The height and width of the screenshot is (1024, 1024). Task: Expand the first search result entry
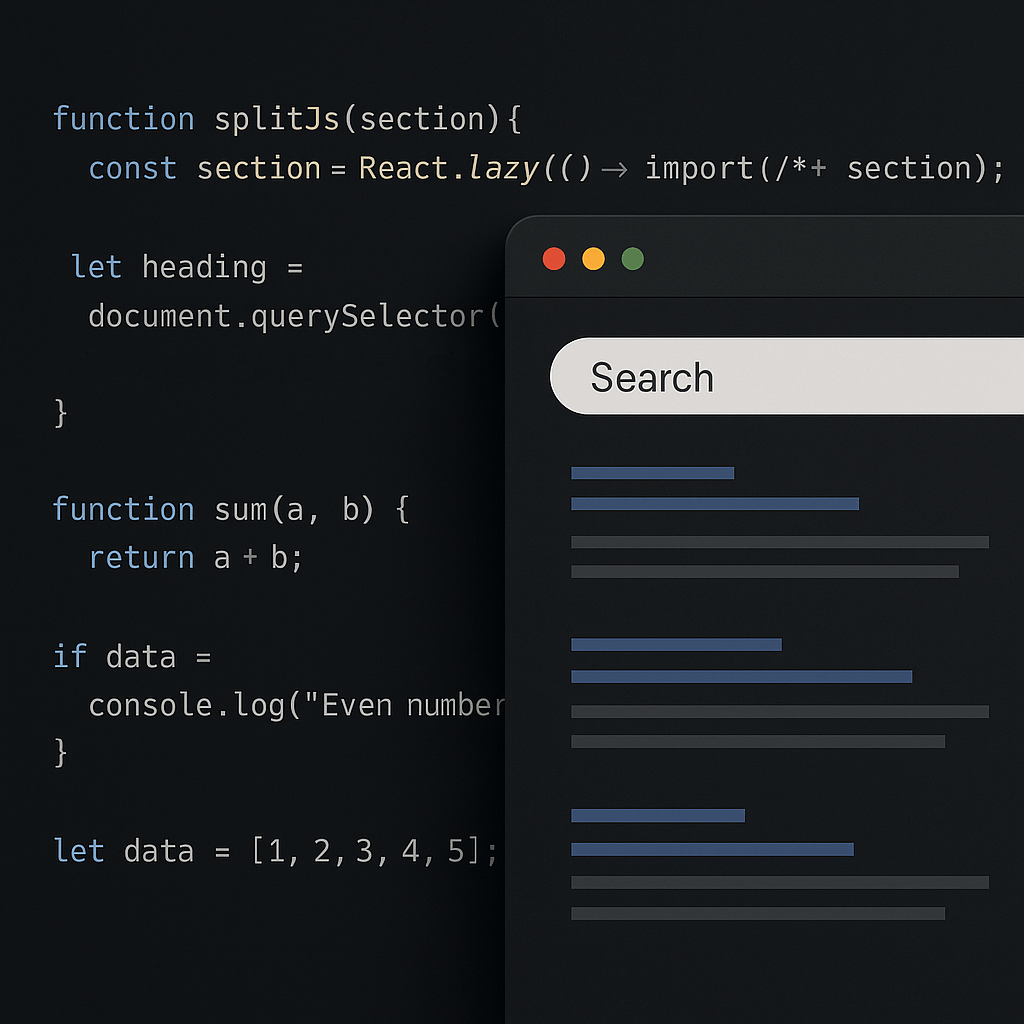pyautogui.click(x=714, y=503)
